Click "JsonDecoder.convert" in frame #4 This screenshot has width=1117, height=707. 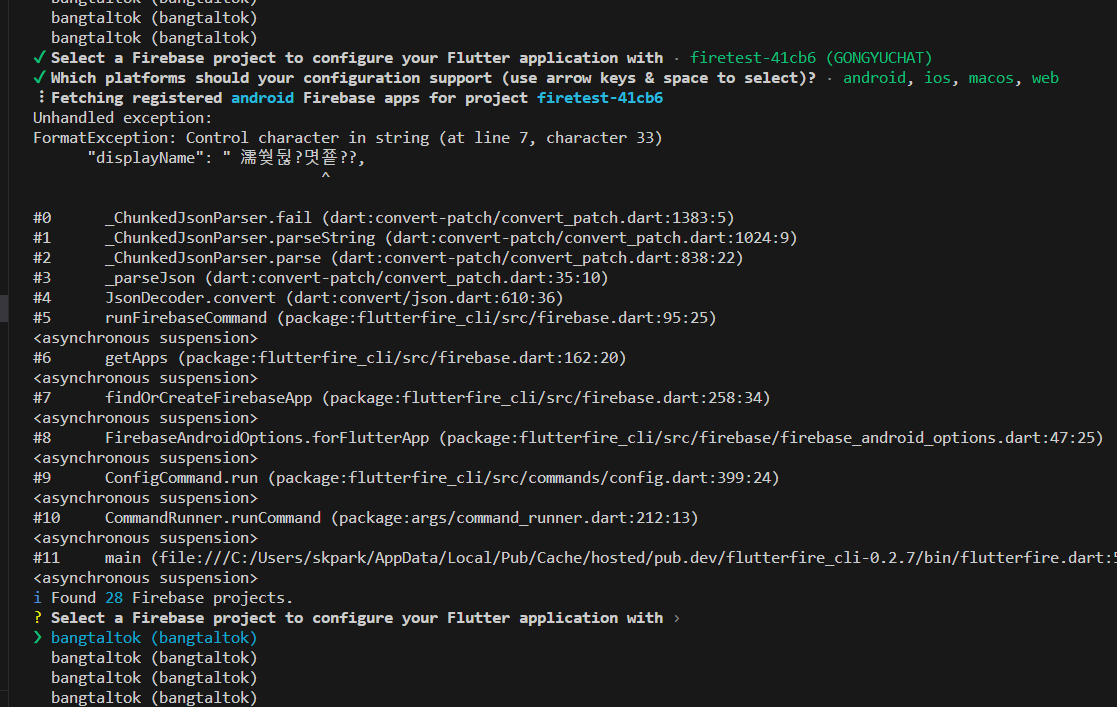click(x=190, y=297)
